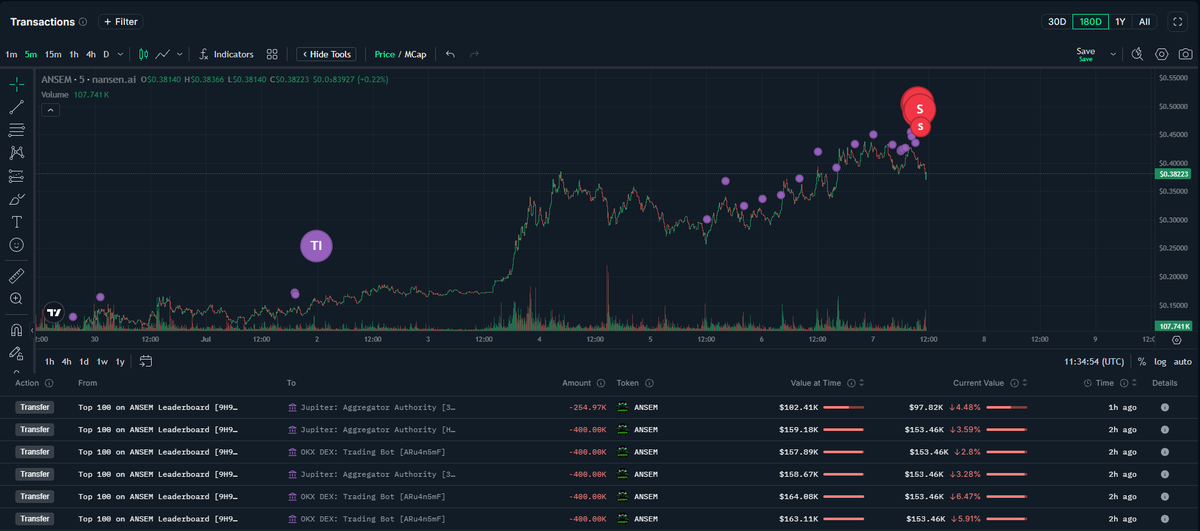Click the -254.97K amount cell
Screen dimensions: 1200x531
pyautogui.click(x=587, y=407)
